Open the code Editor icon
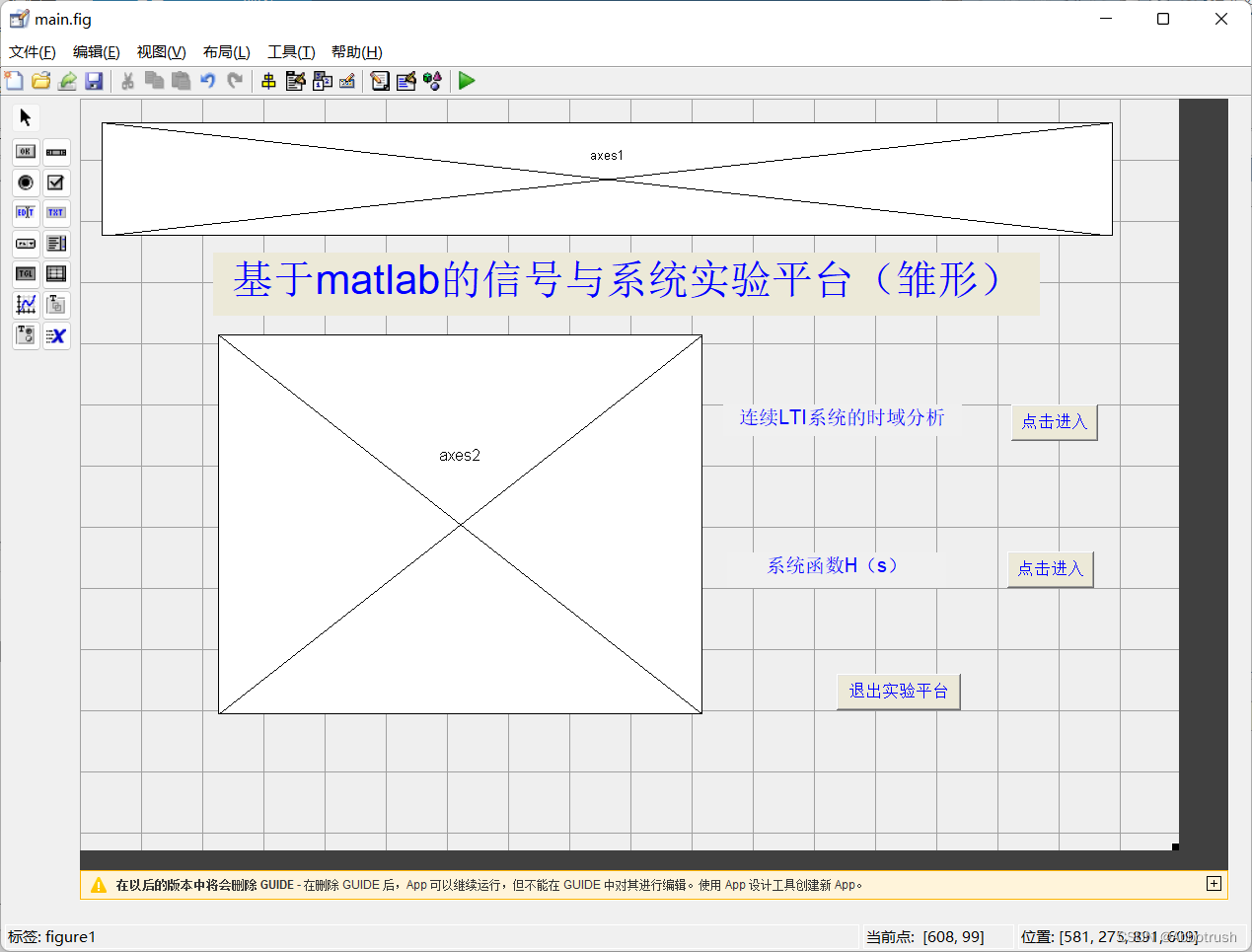Screen dimensions: 1252x952 380,81
